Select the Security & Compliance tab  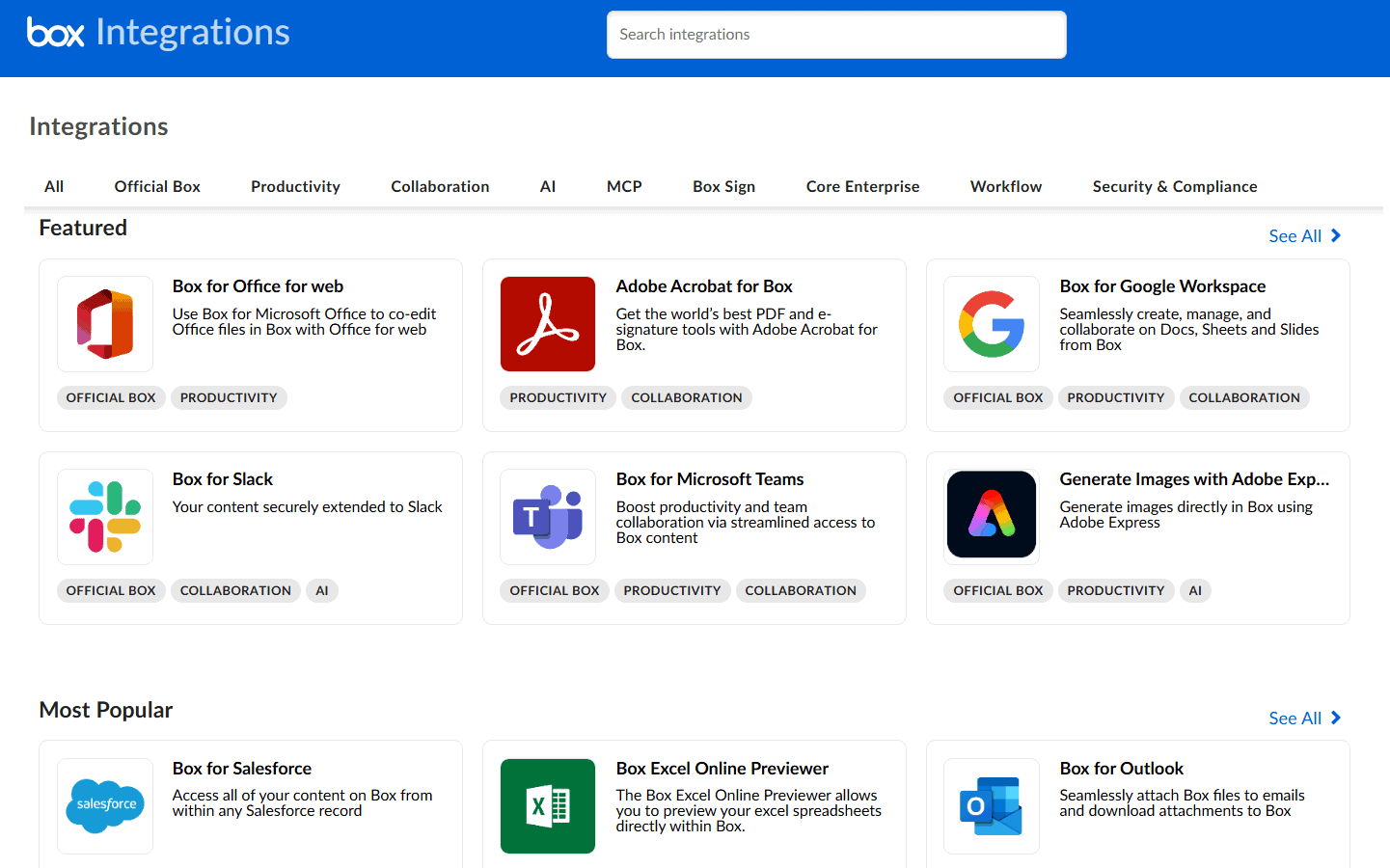coord(1174,186)
